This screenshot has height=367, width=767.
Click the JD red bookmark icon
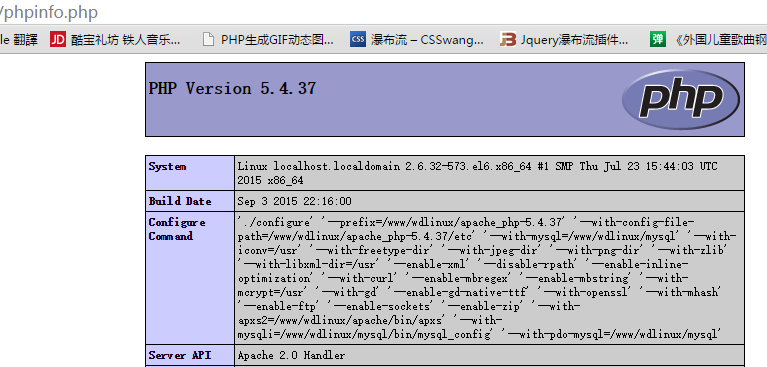pyautogui.click(x=58, y=40)
